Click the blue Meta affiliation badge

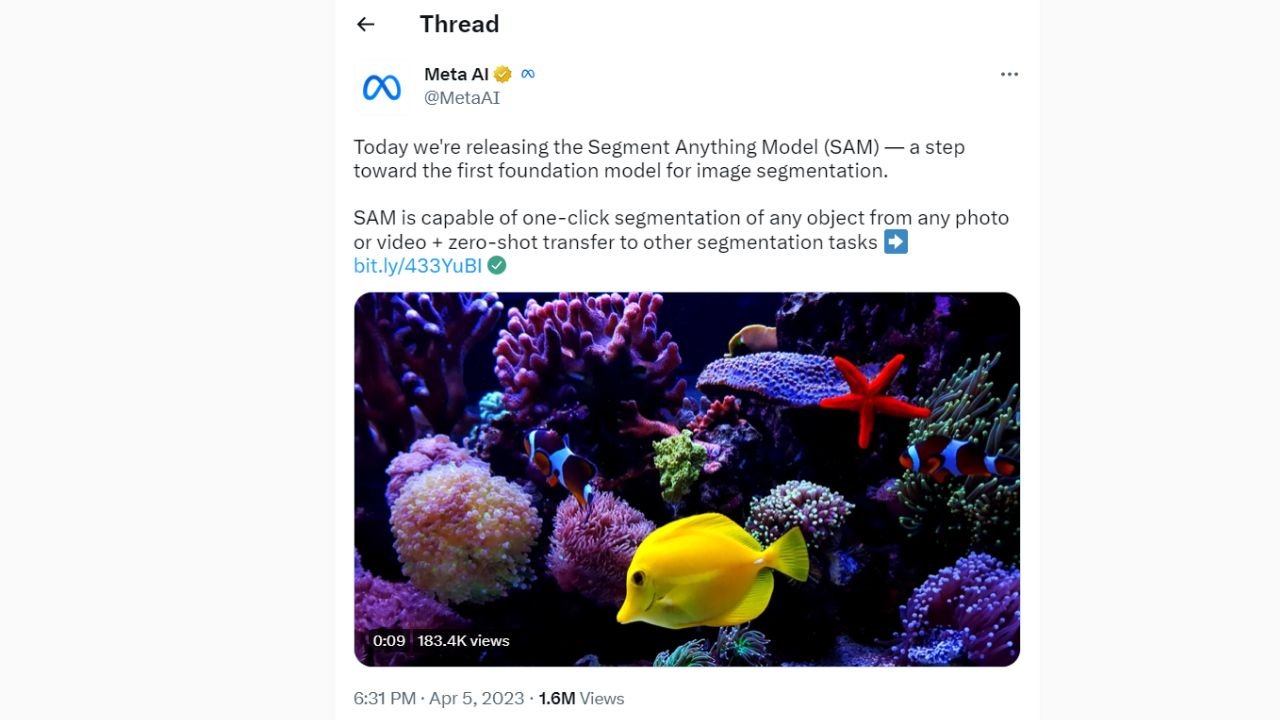click(x=528, y=74)
